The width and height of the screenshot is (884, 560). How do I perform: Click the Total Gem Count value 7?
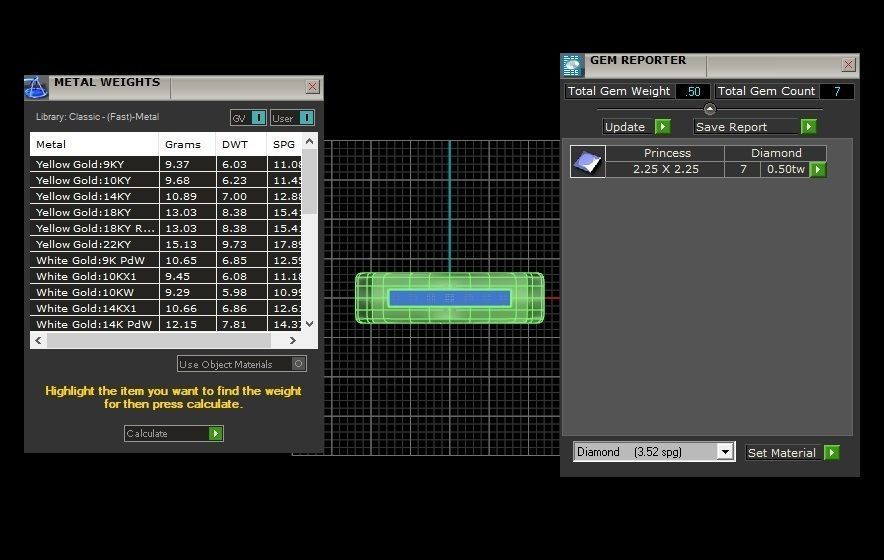pos(837,91)
